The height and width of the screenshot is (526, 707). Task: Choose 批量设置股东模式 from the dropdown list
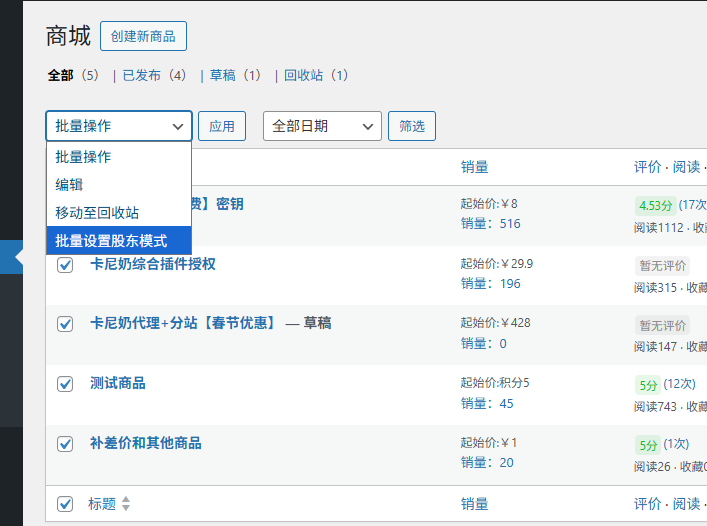[x=111, y=241]
